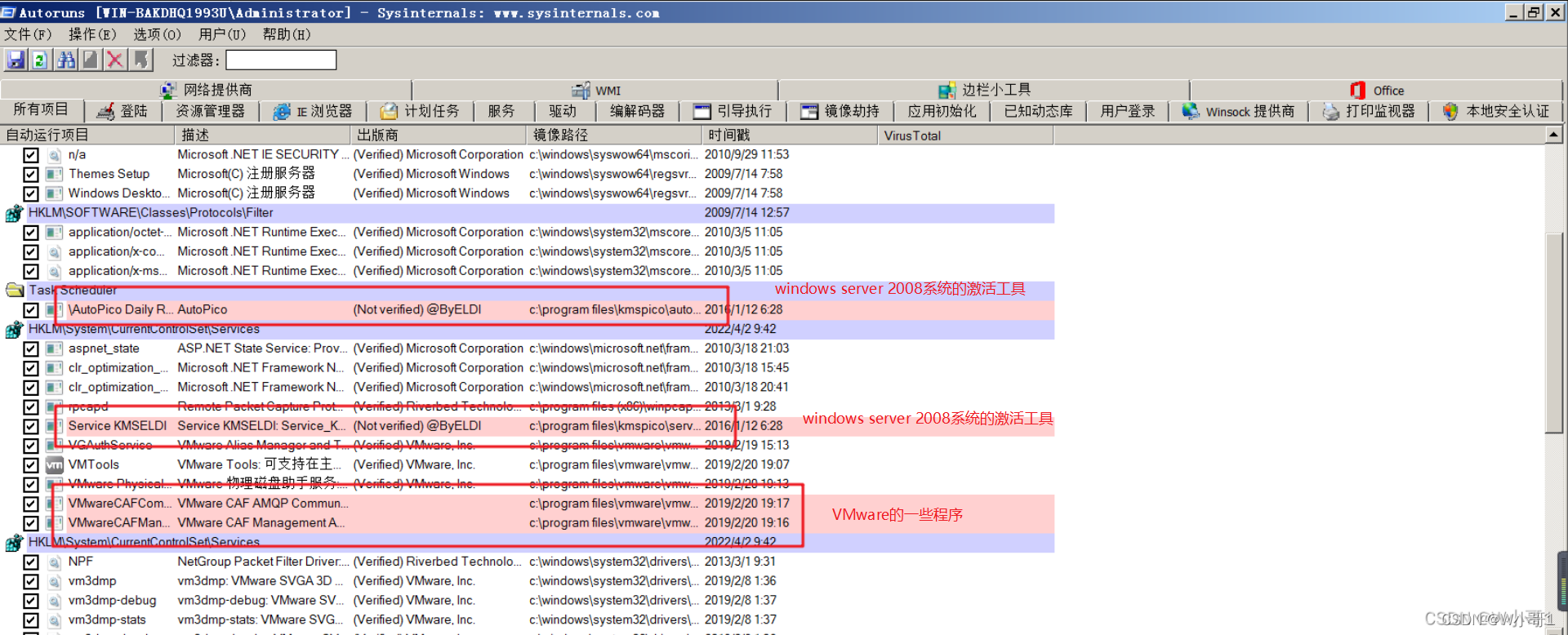Toggle the n/a entry checkbox
Image resolution: width=1568 pixels, height=635 pixels.
pos(31,155)
